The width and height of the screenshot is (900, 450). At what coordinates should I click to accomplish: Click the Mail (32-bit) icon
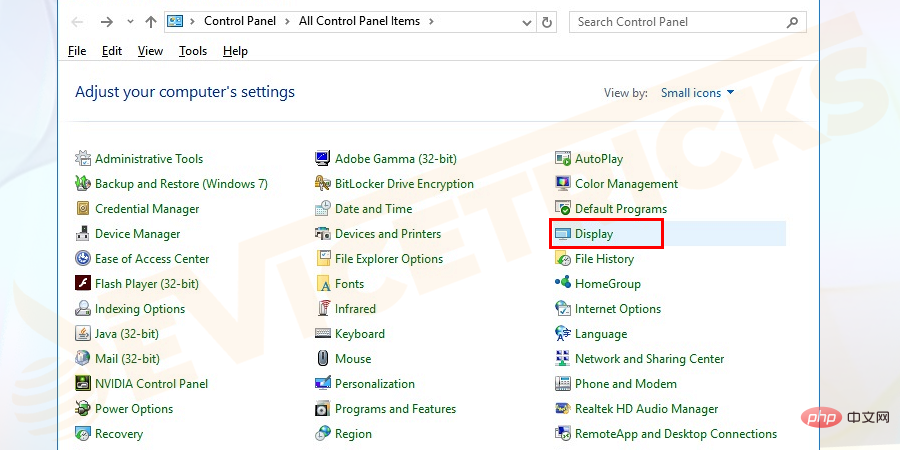coord(83,359)
